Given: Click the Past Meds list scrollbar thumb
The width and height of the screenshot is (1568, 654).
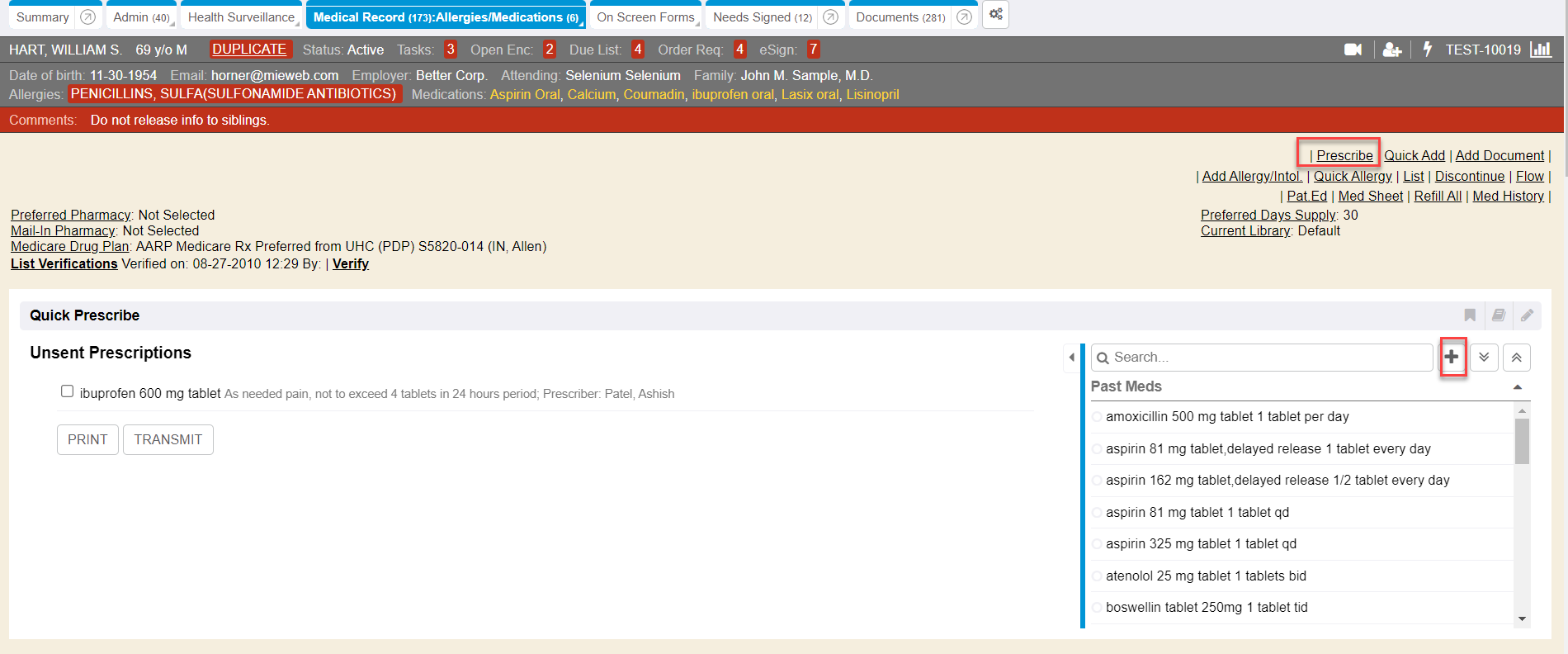Looking at the screenshot, I should tap(1522, 441).
